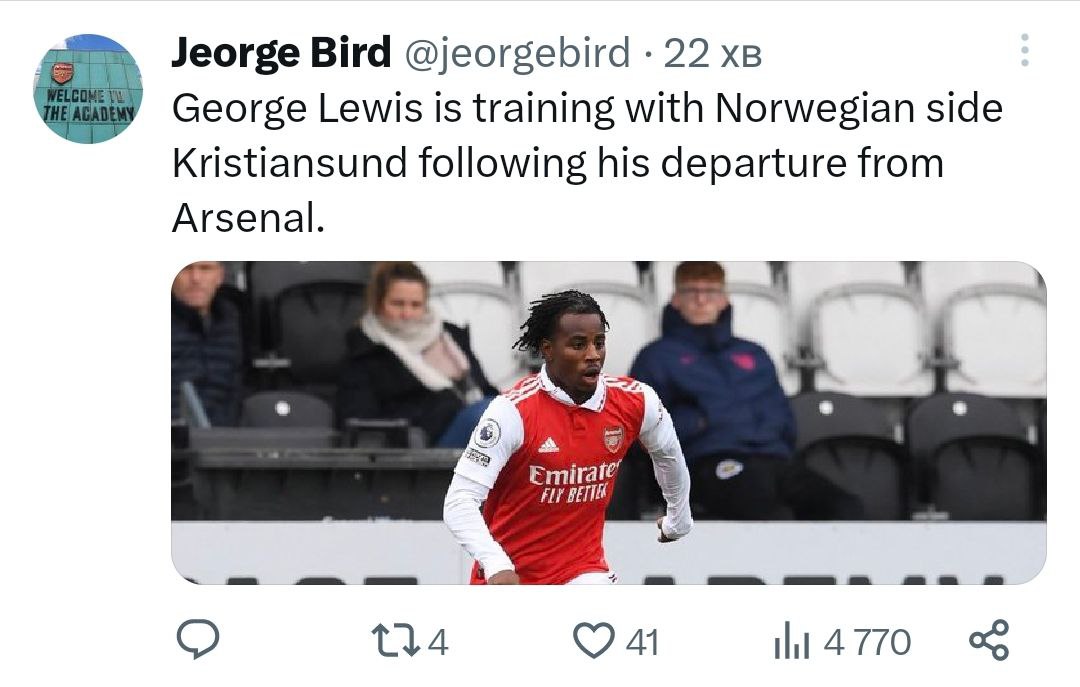This screenshot has width=1080, height=687.
Task: Open the three-dot more options menu
Action: click(x=1024, y=50)
